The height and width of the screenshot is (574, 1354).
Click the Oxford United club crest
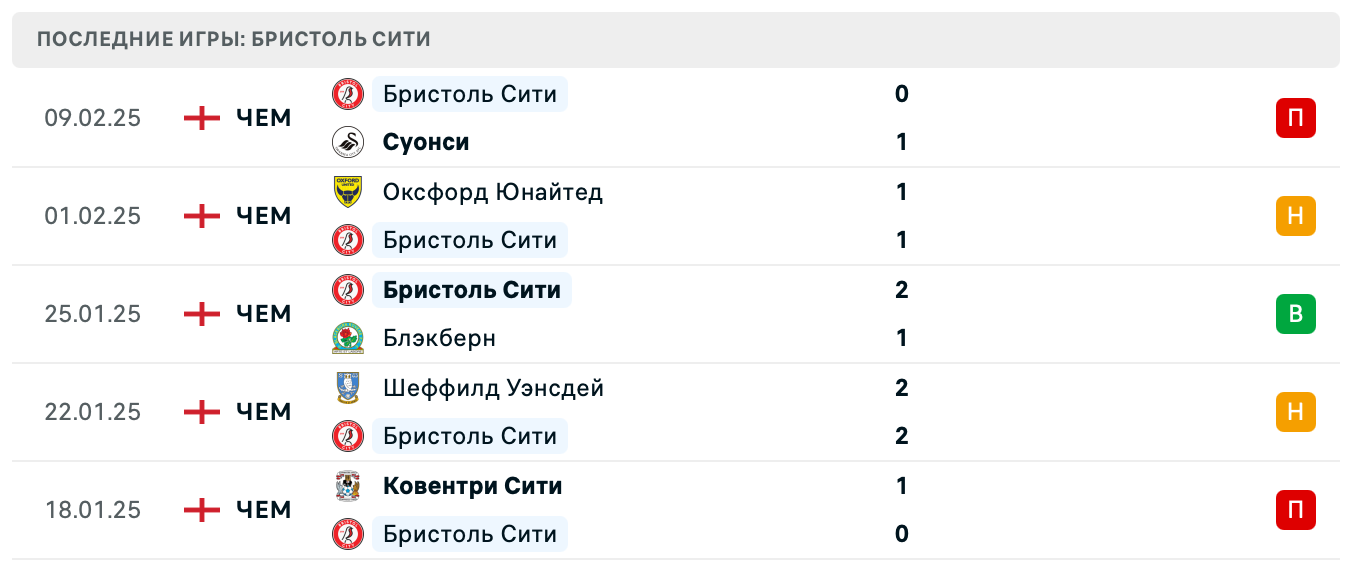348,191
